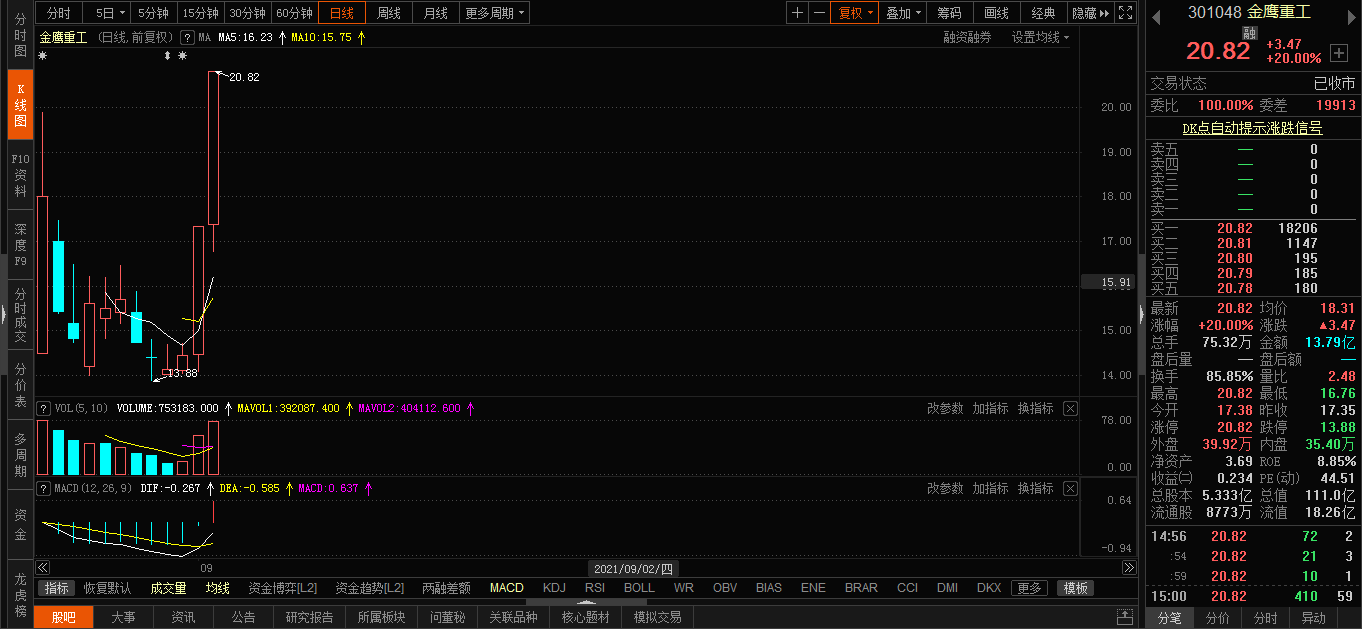Open the 股吧 bottom tab
Viewport: 1362px width, 629px height.
pos(63,617)
